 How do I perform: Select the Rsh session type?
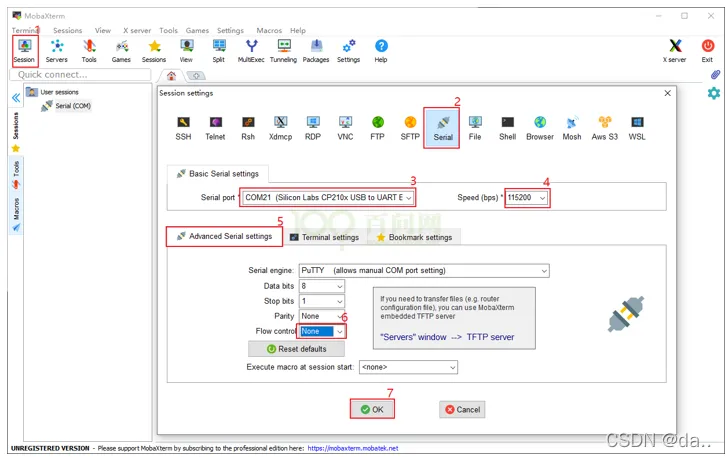[248, 128]
